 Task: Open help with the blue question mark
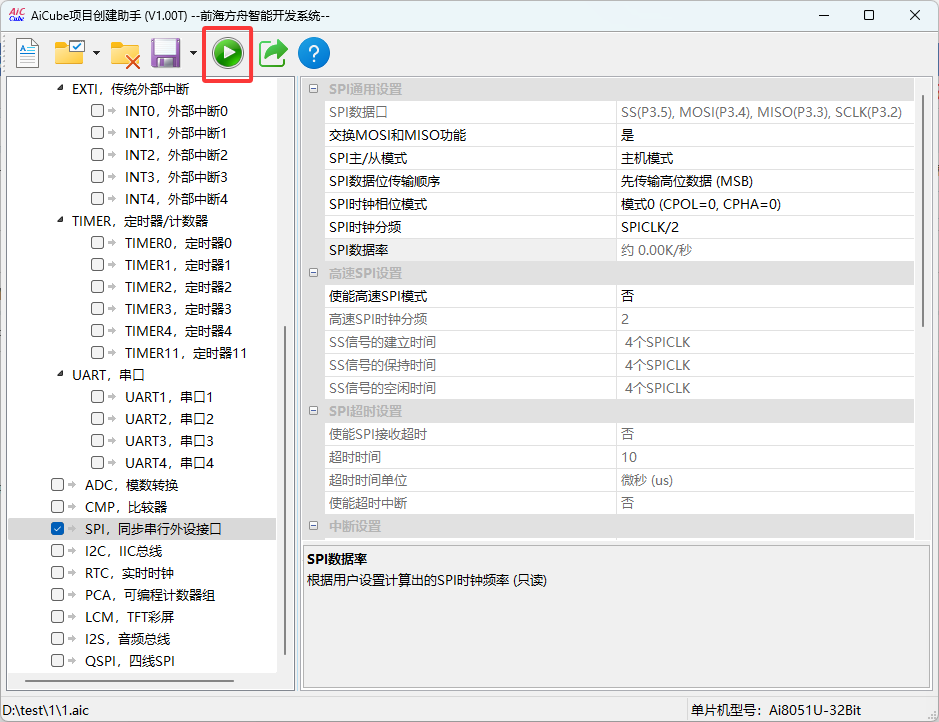pyautogui.click(x=314, y=53)
